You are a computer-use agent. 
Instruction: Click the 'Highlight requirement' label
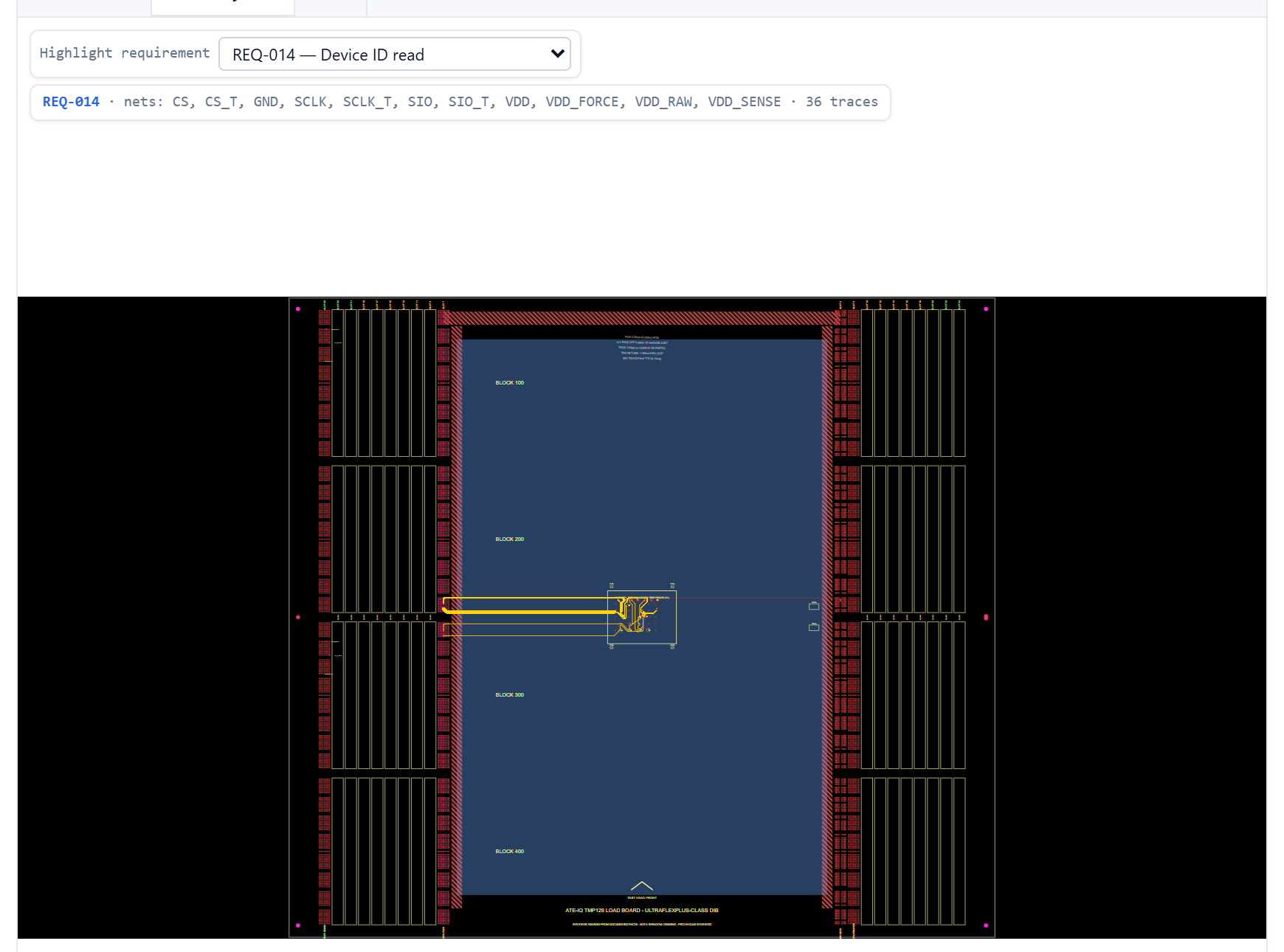[x=125, y=53]
